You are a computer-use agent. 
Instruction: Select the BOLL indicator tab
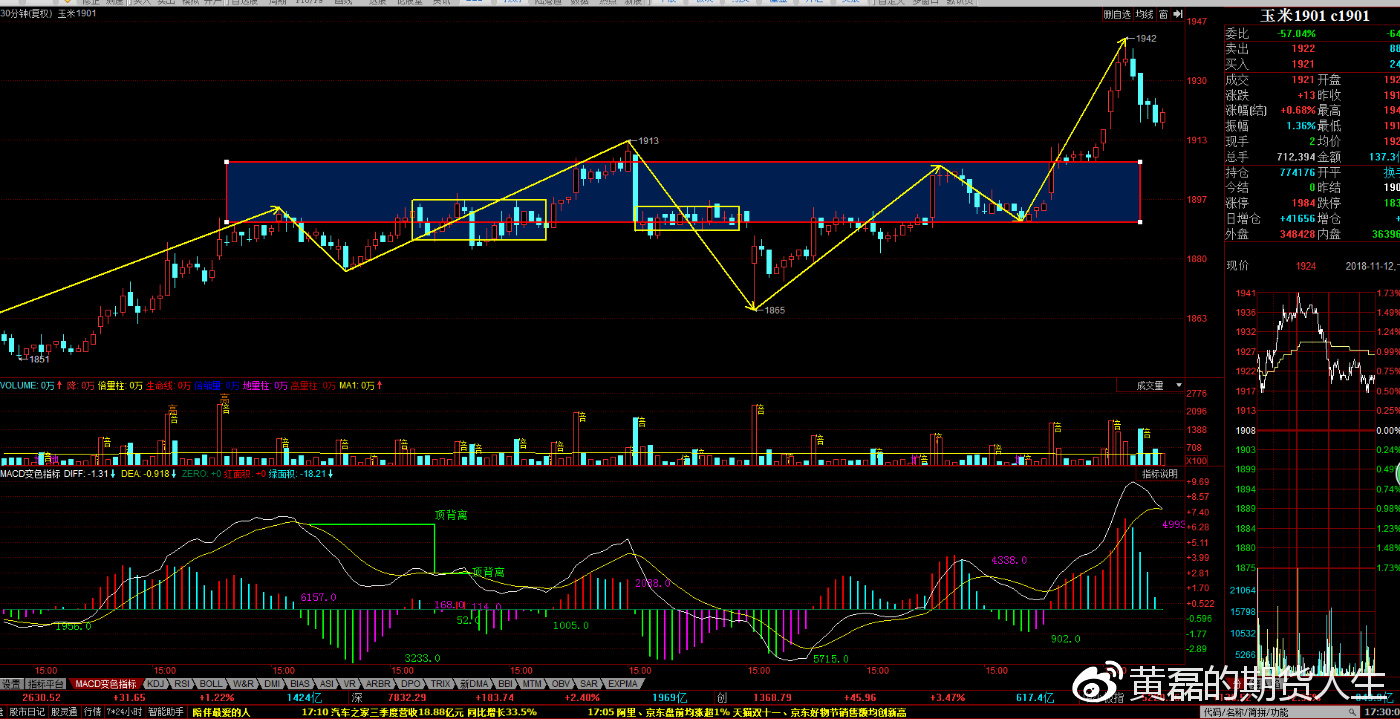(x=211, y=684)
